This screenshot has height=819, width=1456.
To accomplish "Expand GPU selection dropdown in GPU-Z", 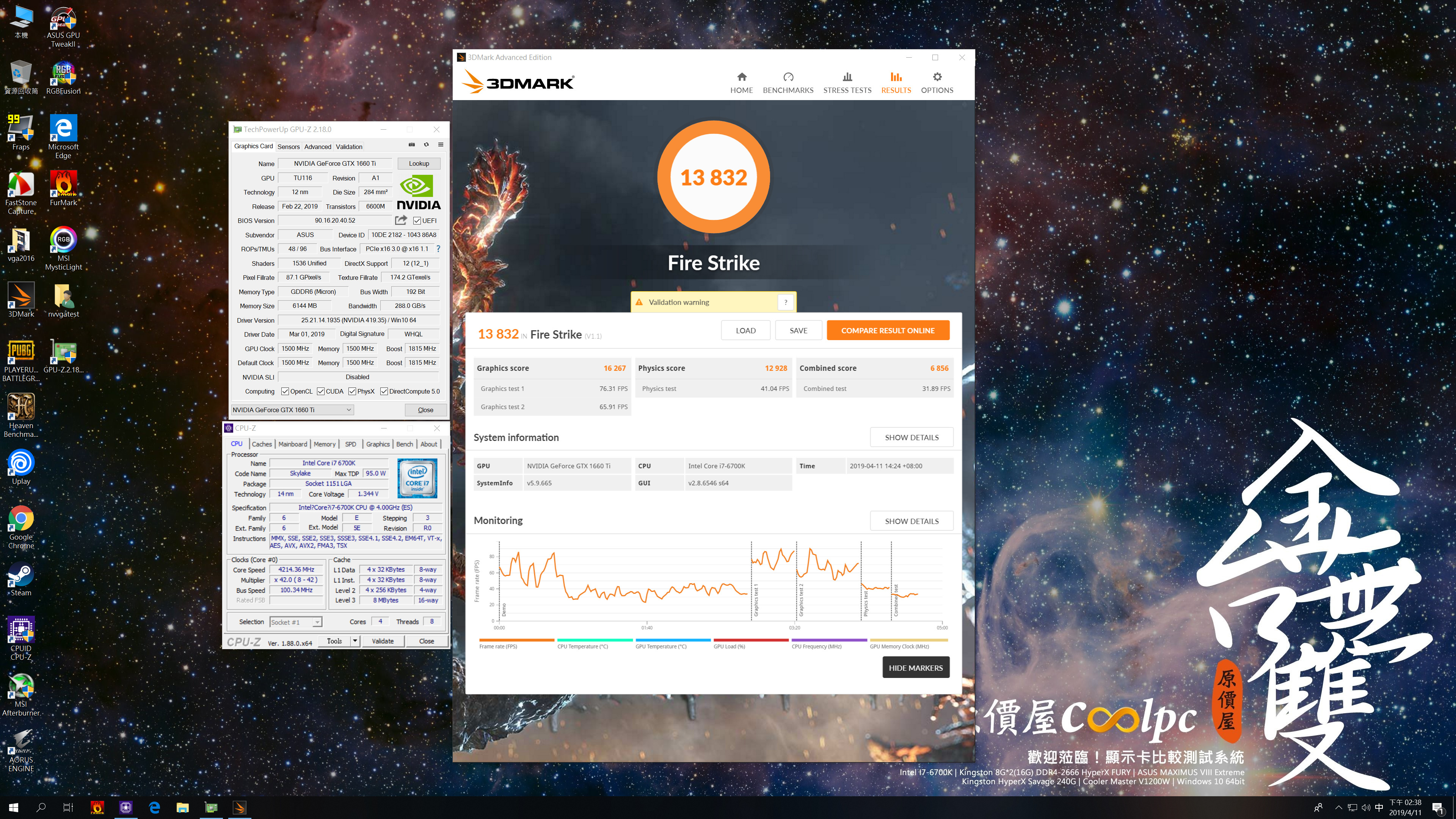I will coord(349,410).
